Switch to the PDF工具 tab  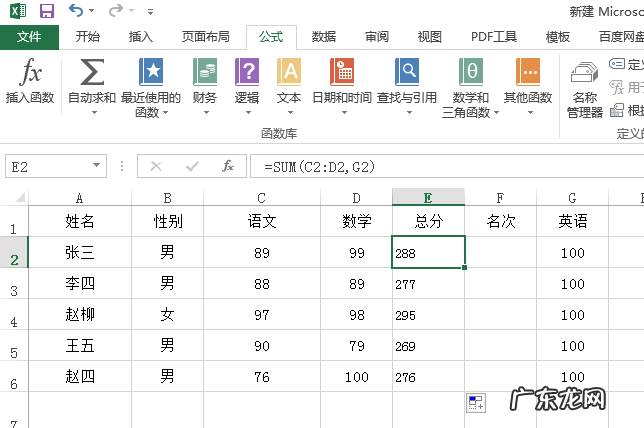click(494, 37)
